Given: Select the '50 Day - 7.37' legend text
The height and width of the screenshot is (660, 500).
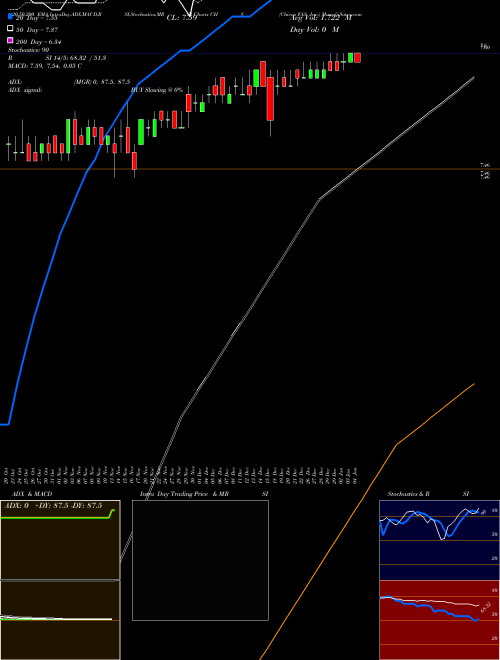Looking at the screenshot, I should [37, 29].
